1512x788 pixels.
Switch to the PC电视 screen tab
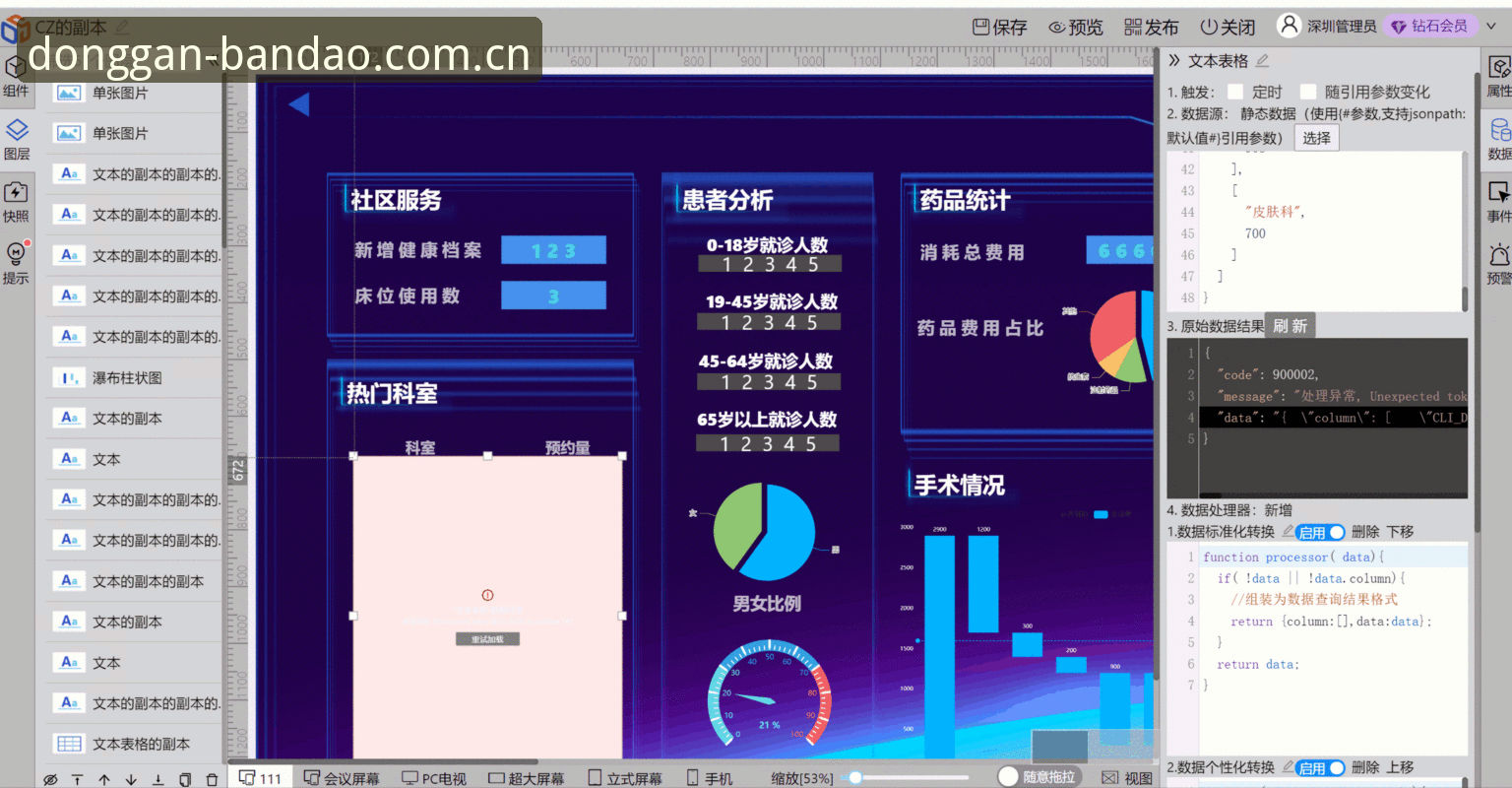(434, 778)
